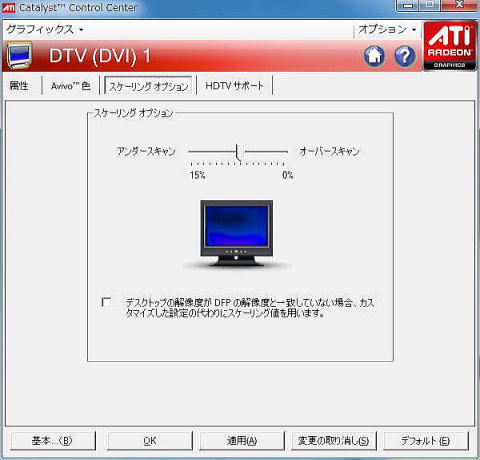Open the HDTV サポート tab
The image size is (480, 460).
234,86
